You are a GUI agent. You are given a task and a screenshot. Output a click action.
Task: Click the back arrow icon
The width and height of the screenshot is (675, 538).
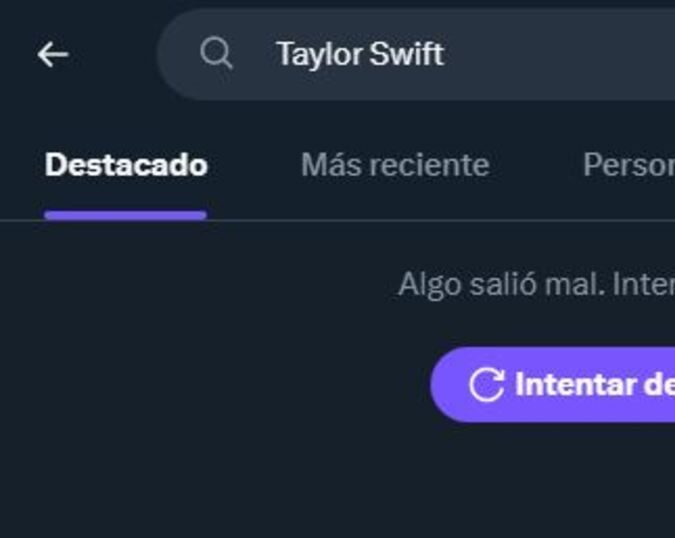pyautogui.click(x=53, y=55)
